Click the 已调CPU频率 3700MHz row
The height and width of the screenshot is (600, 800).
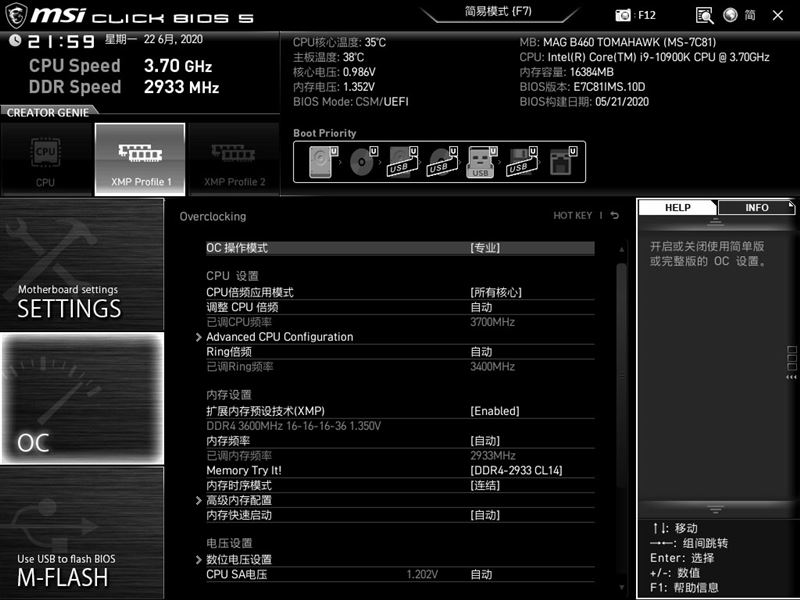pyautogui.click(x=400, y=322)
